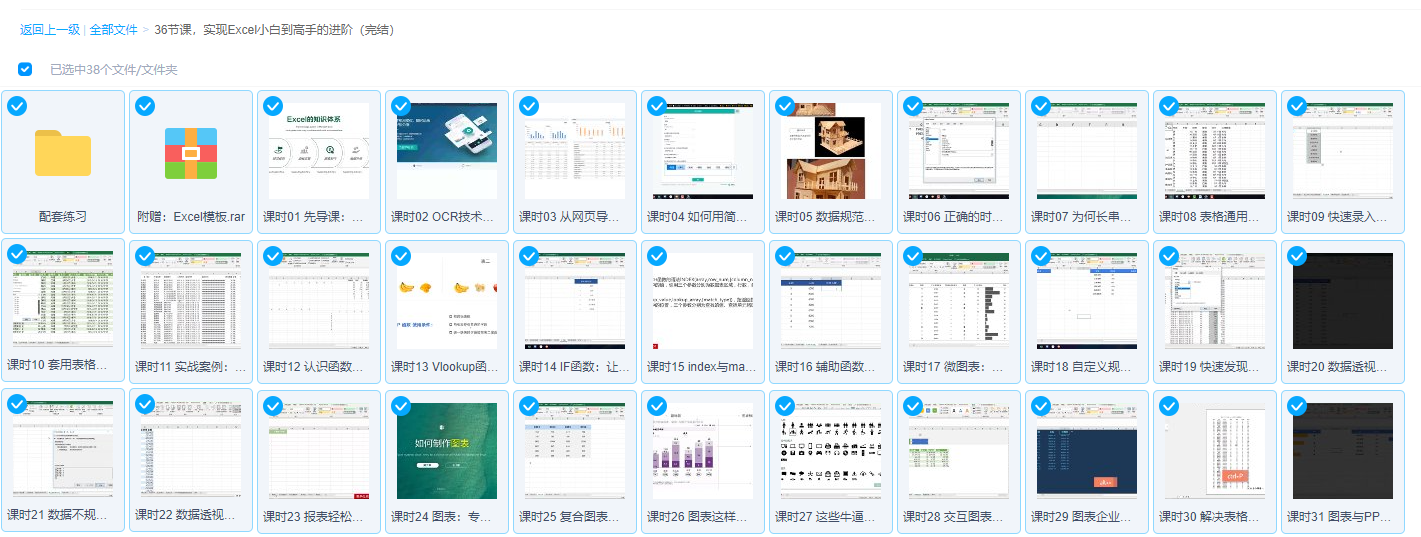Image resolution: width=1421 pixels, height=537 pixels.
Task: Toggle the select-all checkbox
Action: (x=25, y=69)
